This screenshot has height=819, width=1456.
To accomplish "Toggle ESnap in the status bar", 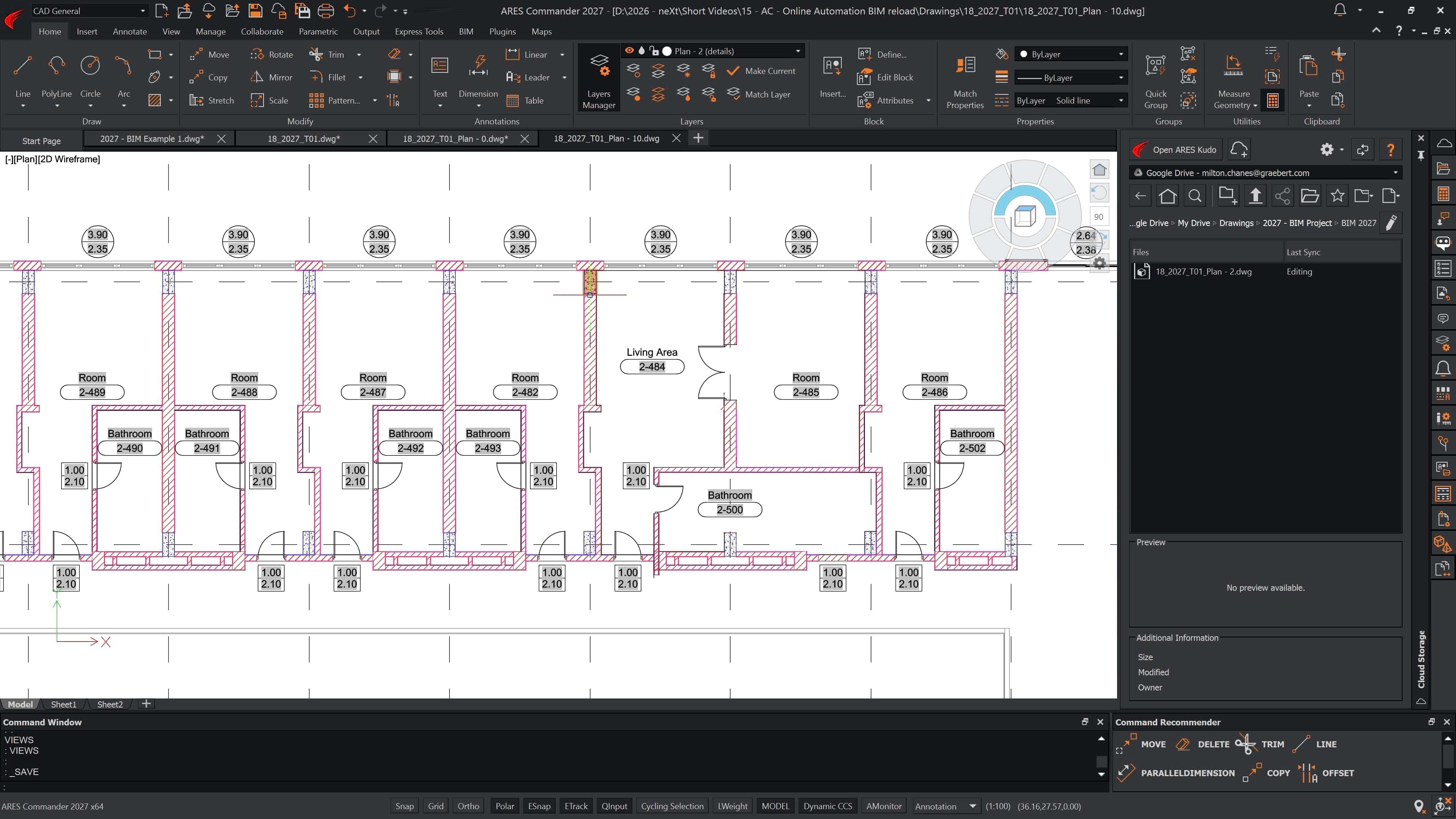I will coord(539,806).
